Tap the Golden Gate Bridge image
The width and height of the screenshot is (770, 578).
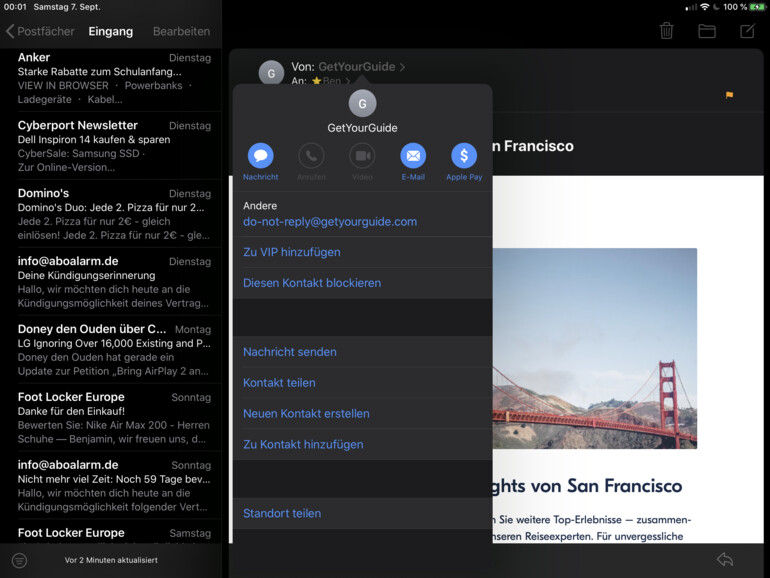click(x=595, y=348)
